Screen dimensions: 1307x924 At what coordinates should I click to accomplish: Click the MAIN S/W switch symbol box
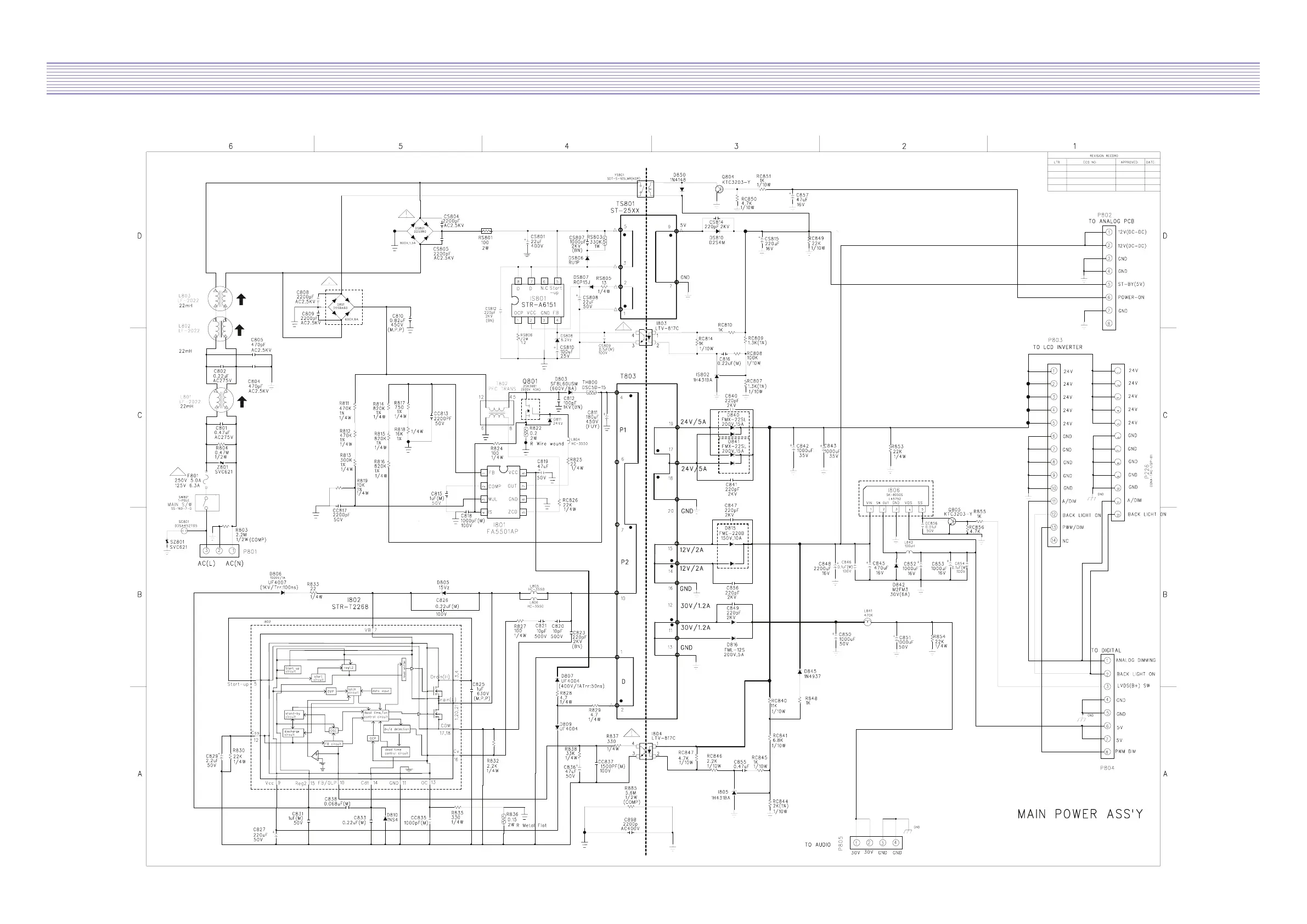[207, 503]
